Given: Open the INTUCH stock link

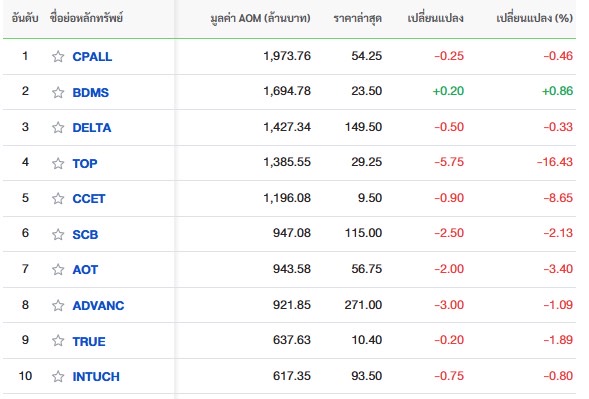Looking at the screenshot, I should point(96,376).
